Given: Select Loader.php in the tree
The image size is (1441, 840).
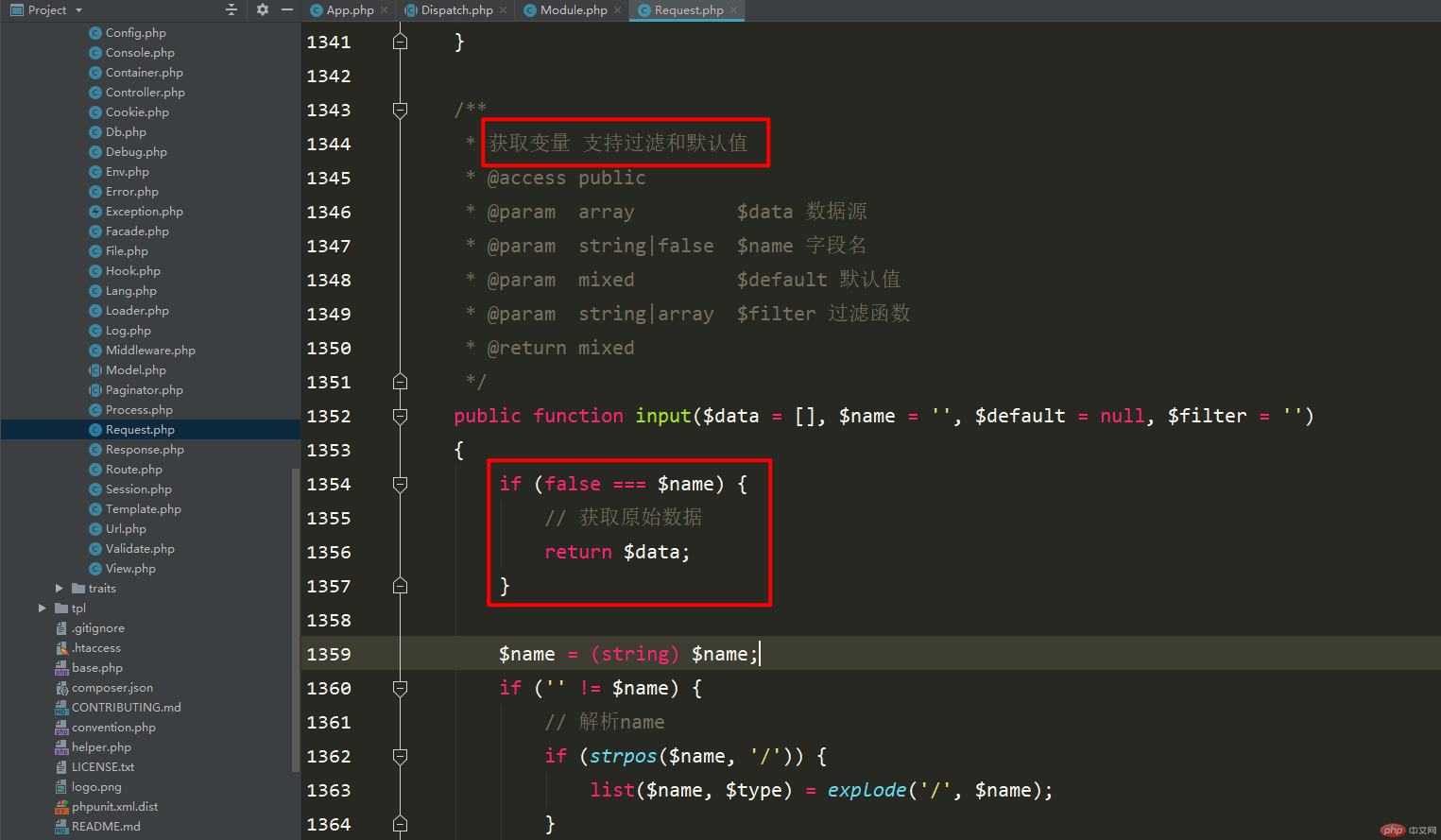Looking at the screenshot, I should [x=137, y=311].
